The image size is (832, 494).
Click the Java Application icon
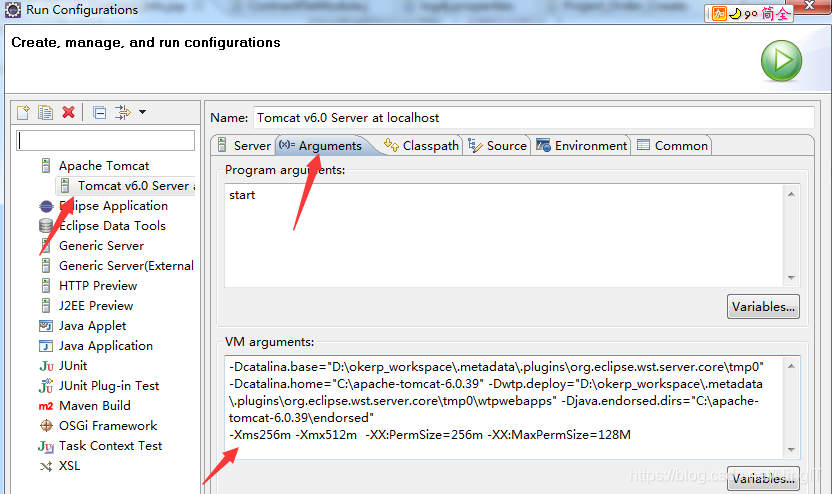click(46, 346)
